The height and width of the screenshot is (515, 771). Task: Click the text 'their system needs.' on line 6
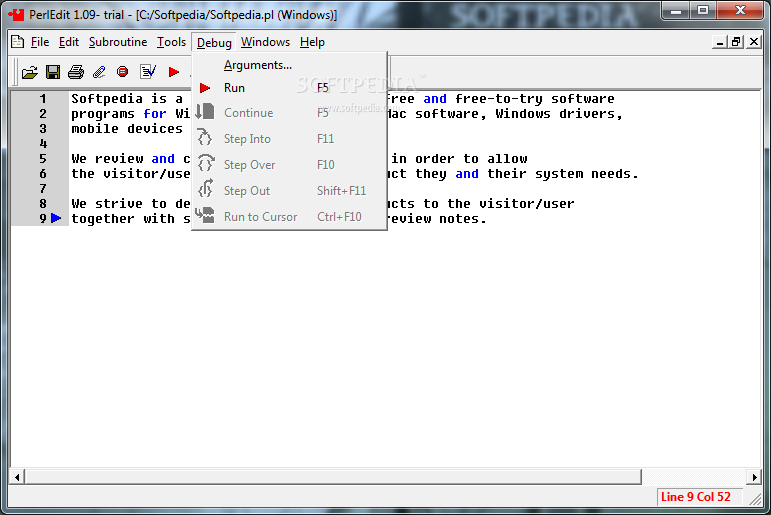pyautogui.click(x=563, y=174)
